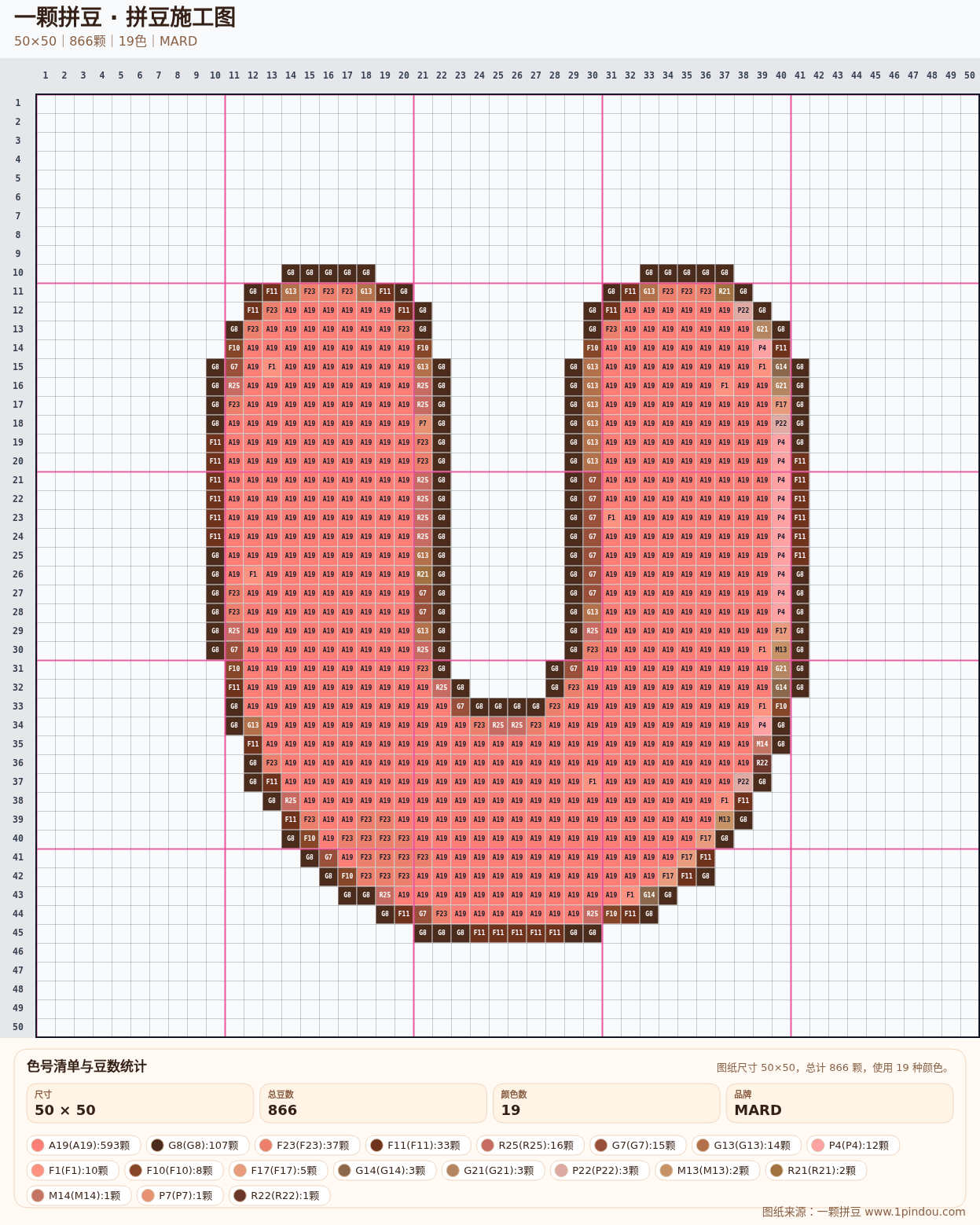The image size is (980, 1225).
Task: Click the 色号清单与豆数统计 heading
Action: pos(86,1066)
